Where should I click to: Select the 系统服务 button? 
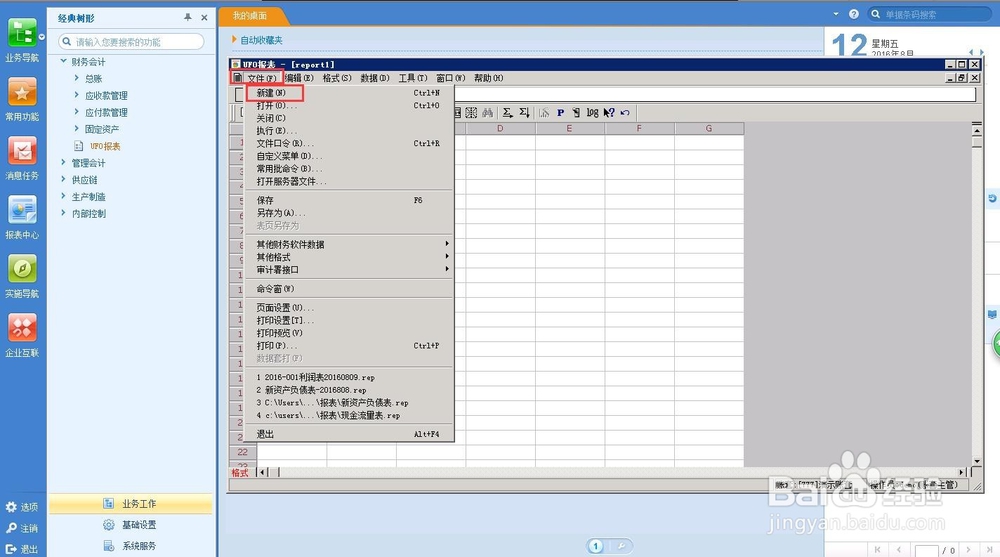[131, 546]
